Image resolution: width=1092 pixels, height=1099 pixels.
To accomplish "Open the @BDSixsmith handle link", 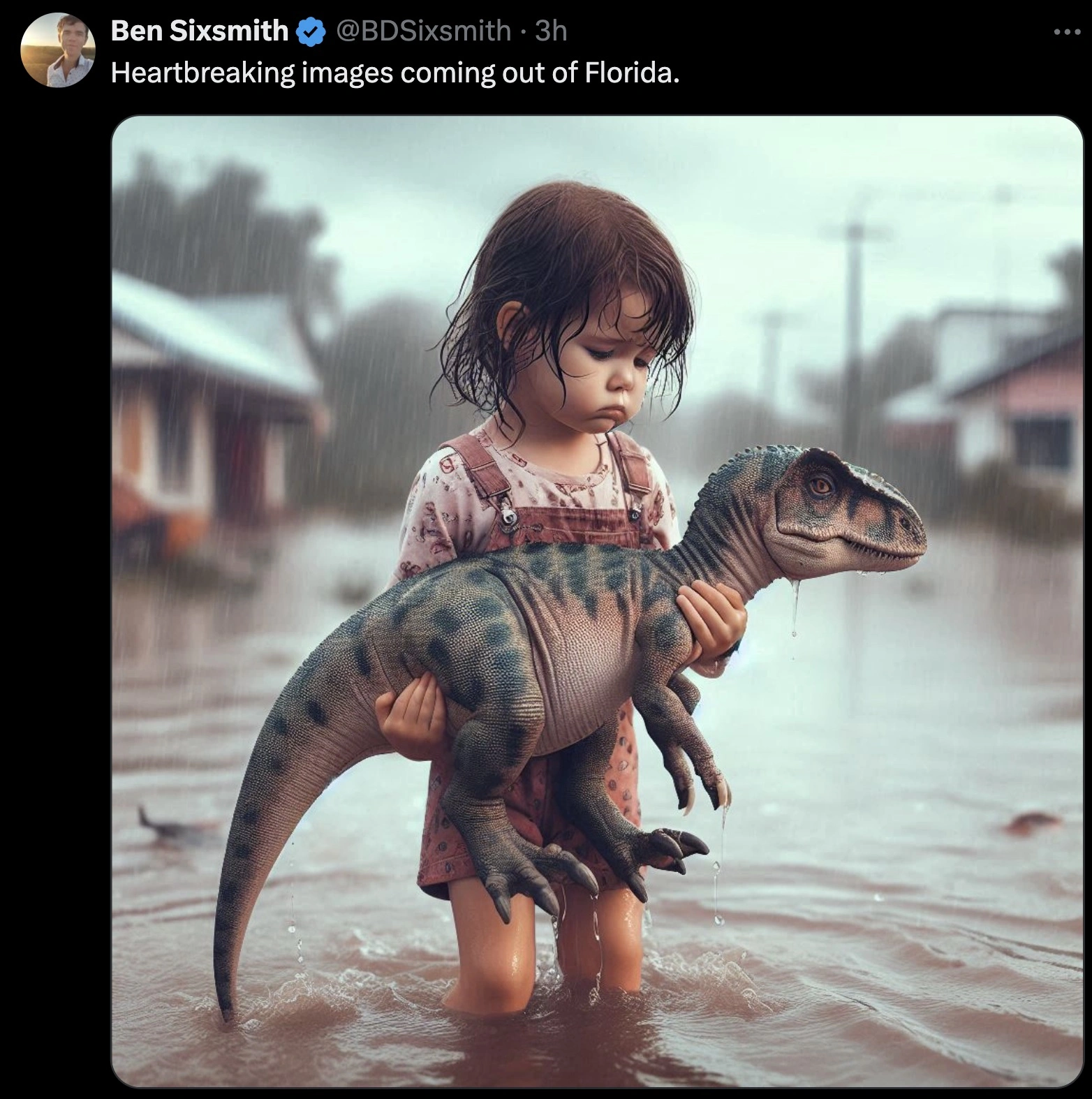I will pos(422,31).
